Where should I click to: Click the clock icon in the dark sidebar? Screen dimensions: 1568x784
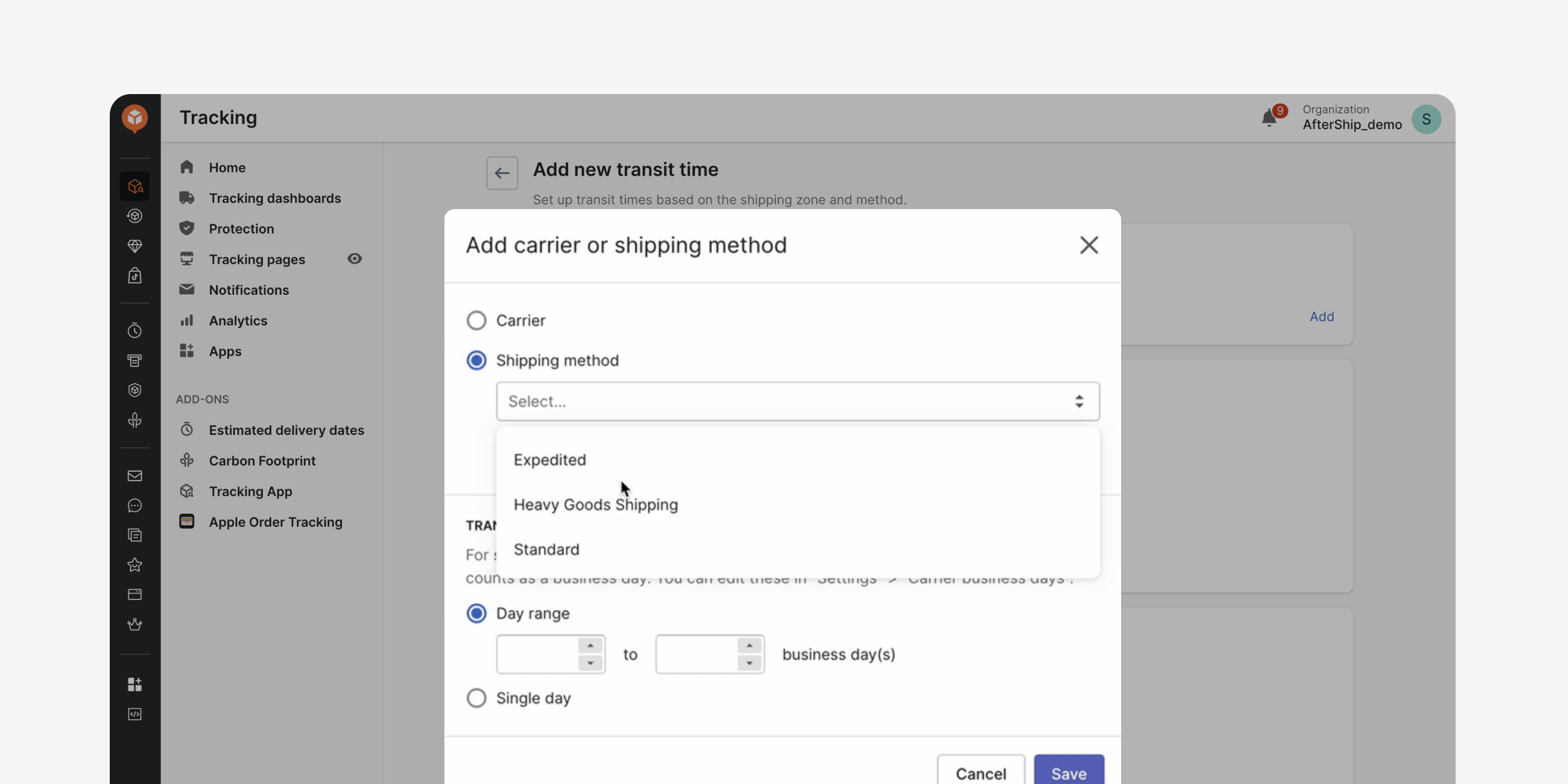(x=134, y=330)
